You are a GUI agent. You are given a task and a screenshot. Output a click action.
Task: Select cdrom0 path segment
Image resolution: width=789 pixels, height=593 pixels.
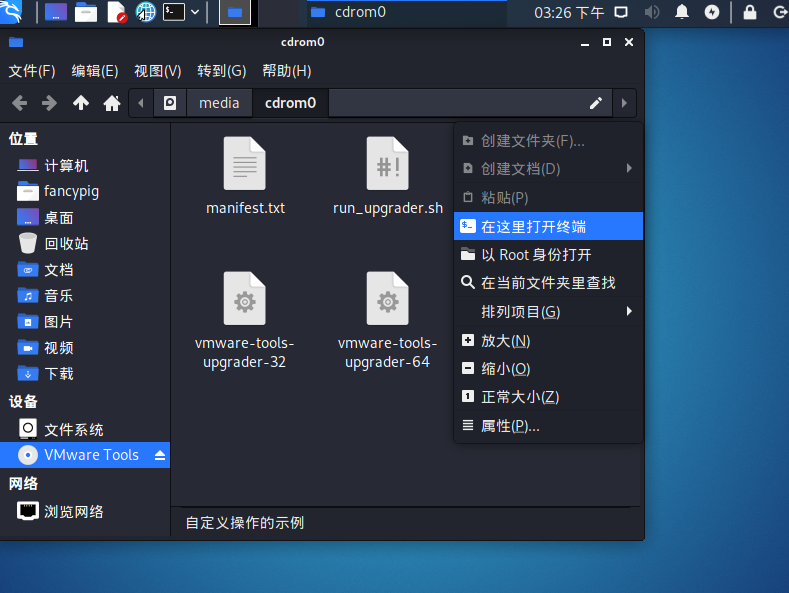coord(290,103)
